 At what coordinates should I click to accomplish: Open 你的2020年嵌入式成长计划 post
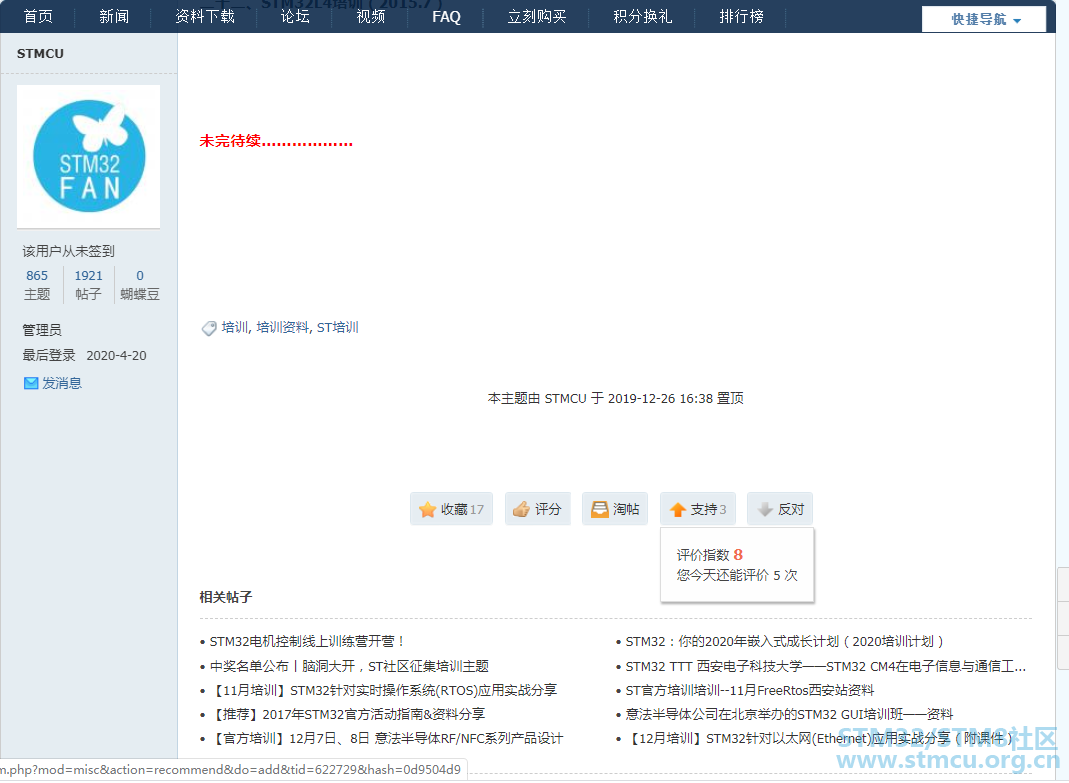pos(784,642)
